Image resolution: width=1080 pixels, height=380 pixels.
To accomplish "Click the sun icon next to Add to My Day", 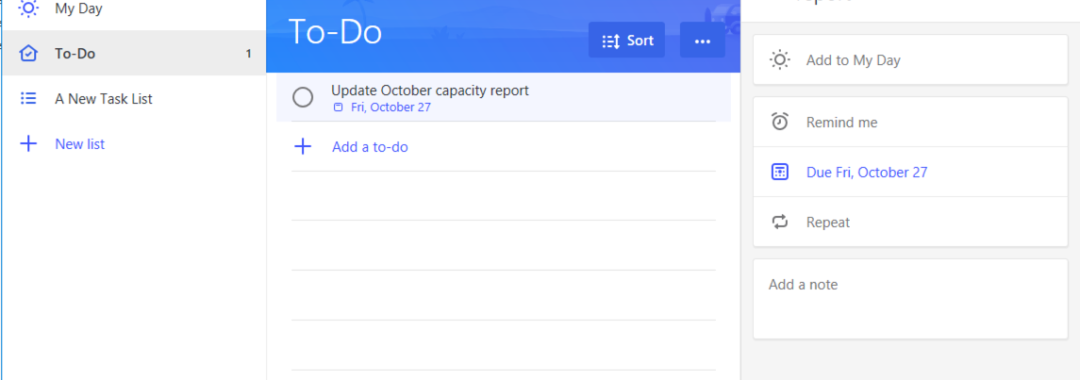I will 780,60.
